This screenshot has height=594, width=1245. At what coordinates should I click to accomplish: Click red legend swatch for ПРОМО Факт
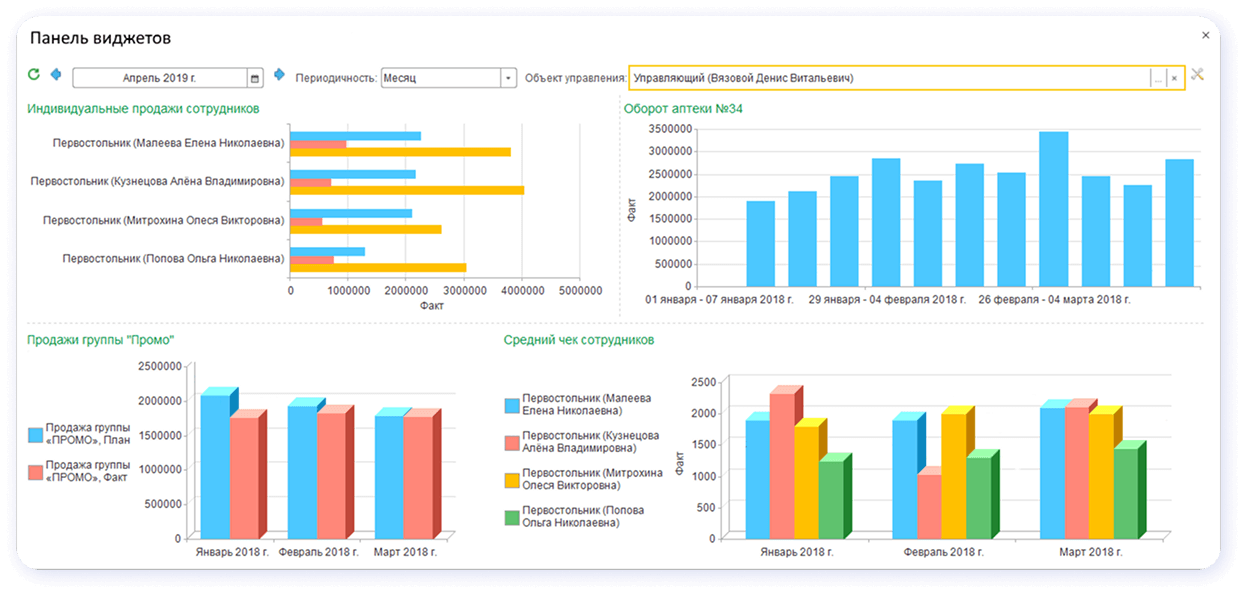coord(35,471)
